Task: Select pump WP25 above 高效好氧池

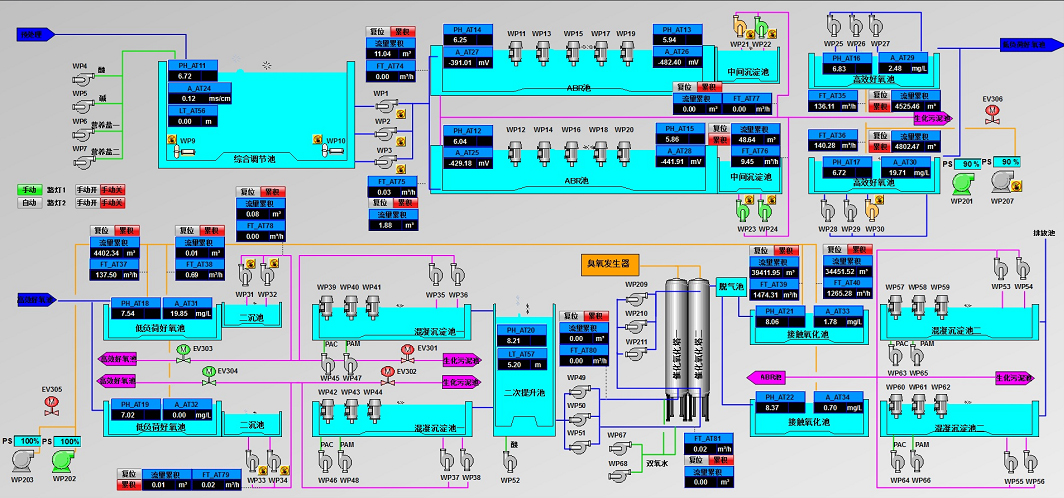Action: [834, 24]
